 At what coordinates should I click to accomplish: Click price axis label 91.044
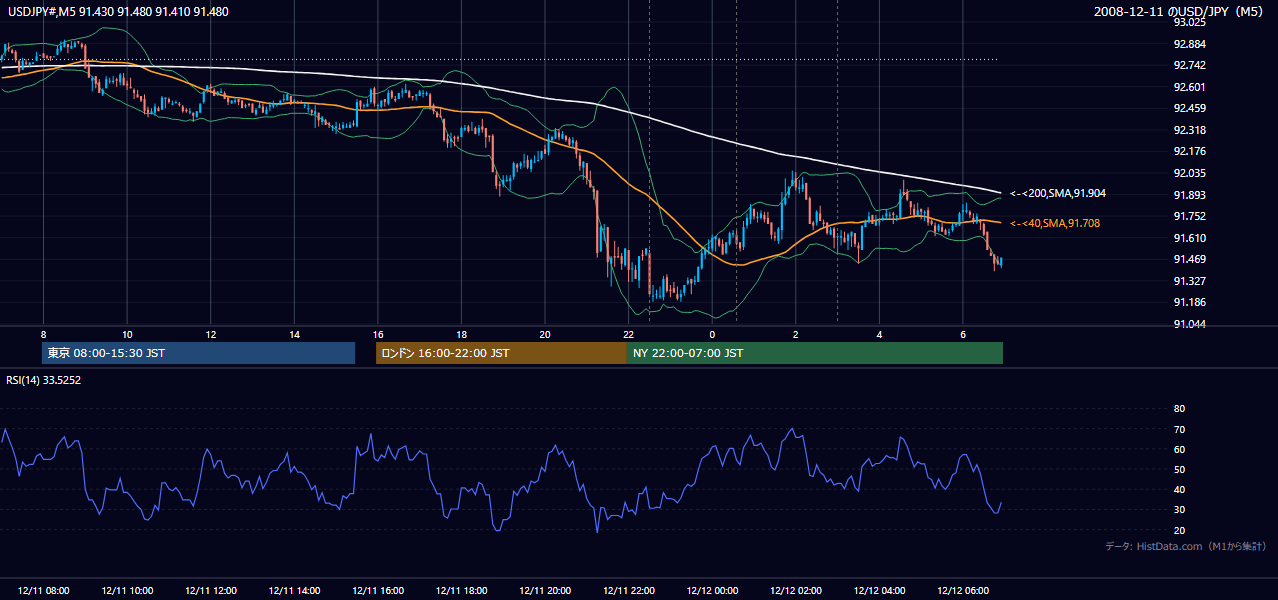pos(1189,324)
